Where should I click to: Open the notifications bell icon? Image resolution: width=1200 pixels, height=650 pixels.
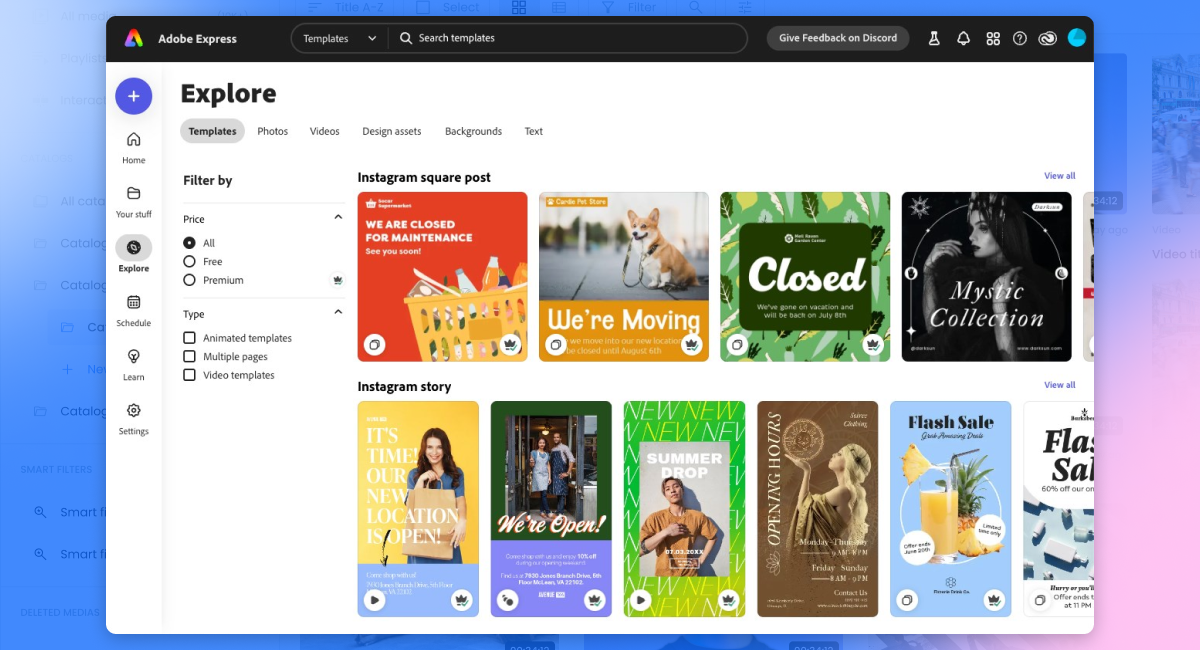click(x=963, y=39)
